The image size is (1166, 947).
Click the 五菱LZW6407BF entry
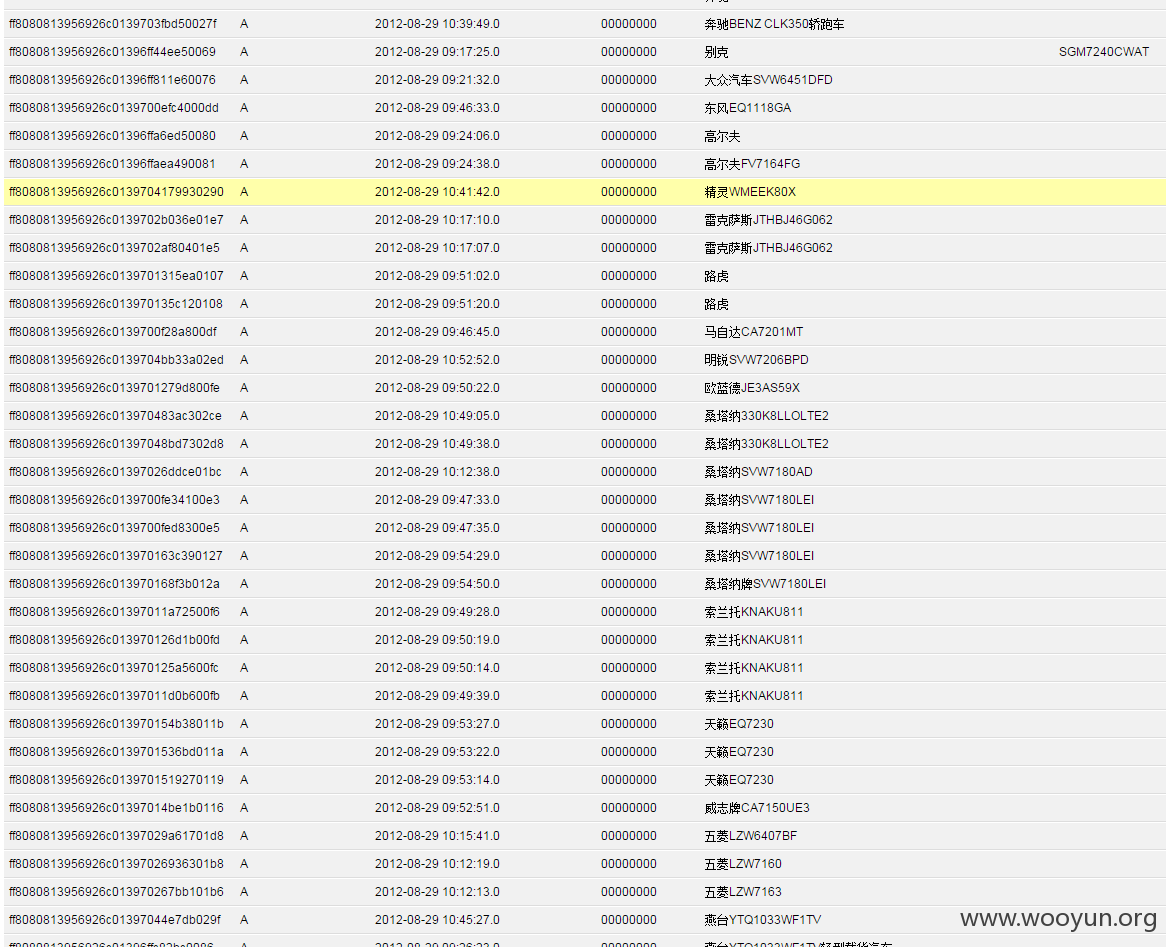coord(750,836)
